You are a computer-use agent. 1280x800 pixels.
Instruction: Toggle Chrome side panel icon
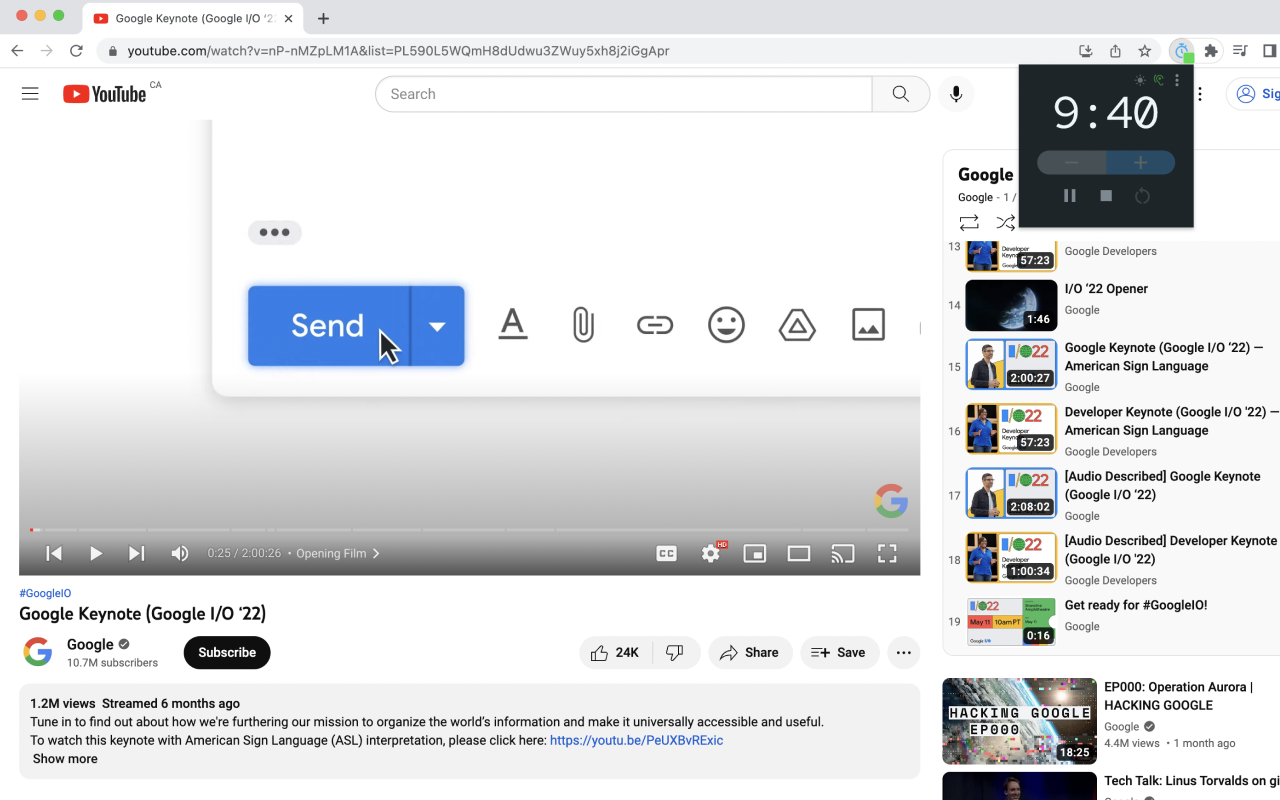point(1269,51)
